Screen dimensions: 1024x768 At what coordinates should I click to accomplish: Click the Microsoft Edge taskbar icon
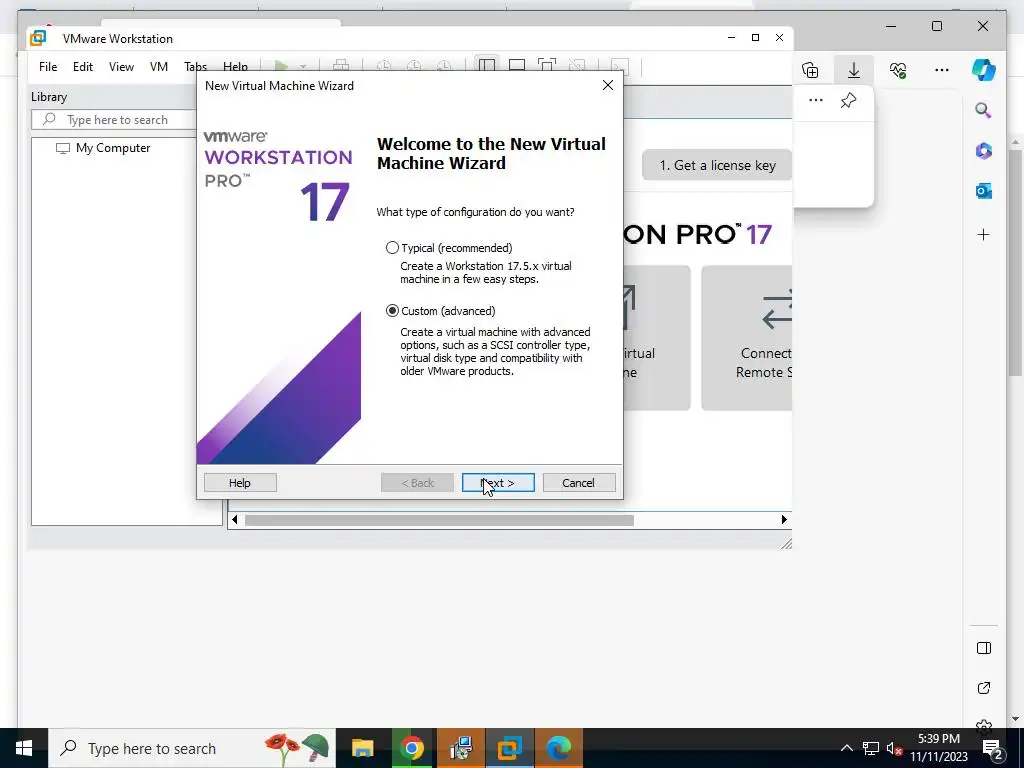click(x=558, y=748)
